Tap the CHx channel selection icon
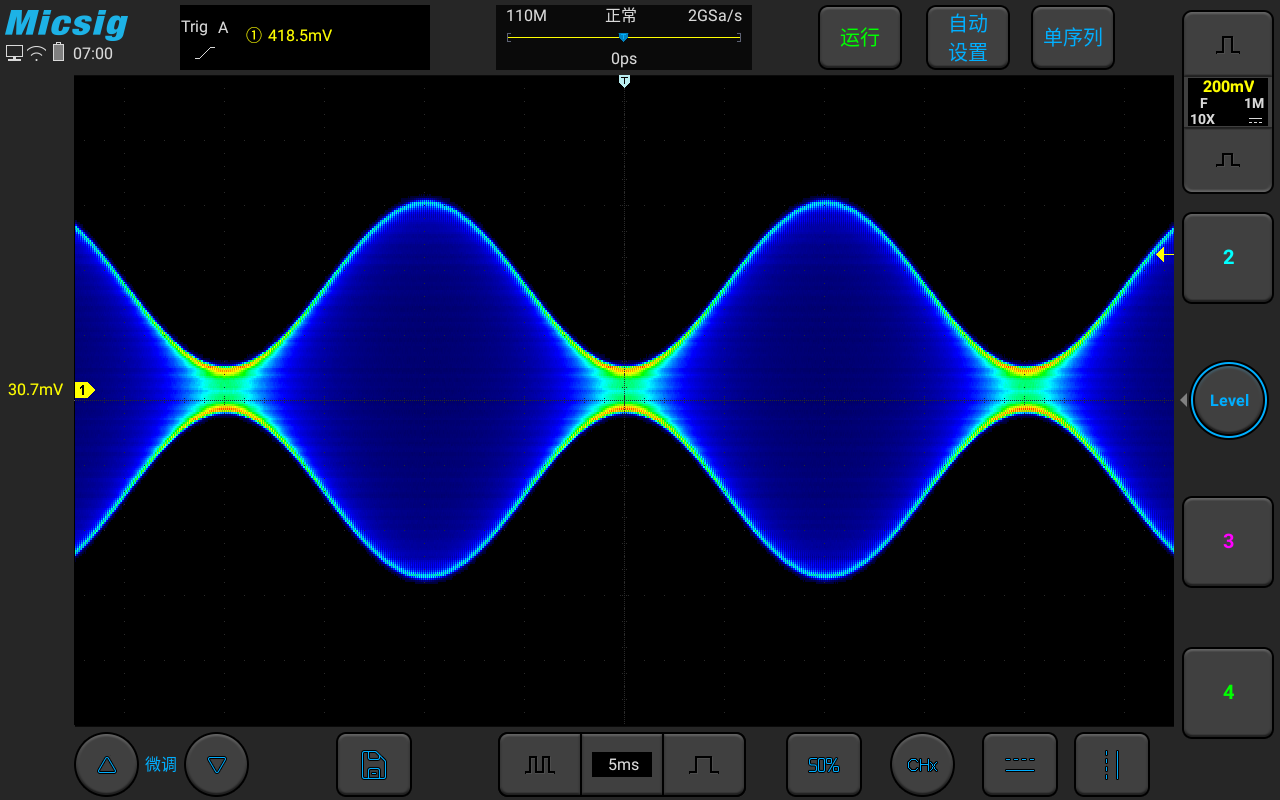1280x800 pixels. (922, 765)
